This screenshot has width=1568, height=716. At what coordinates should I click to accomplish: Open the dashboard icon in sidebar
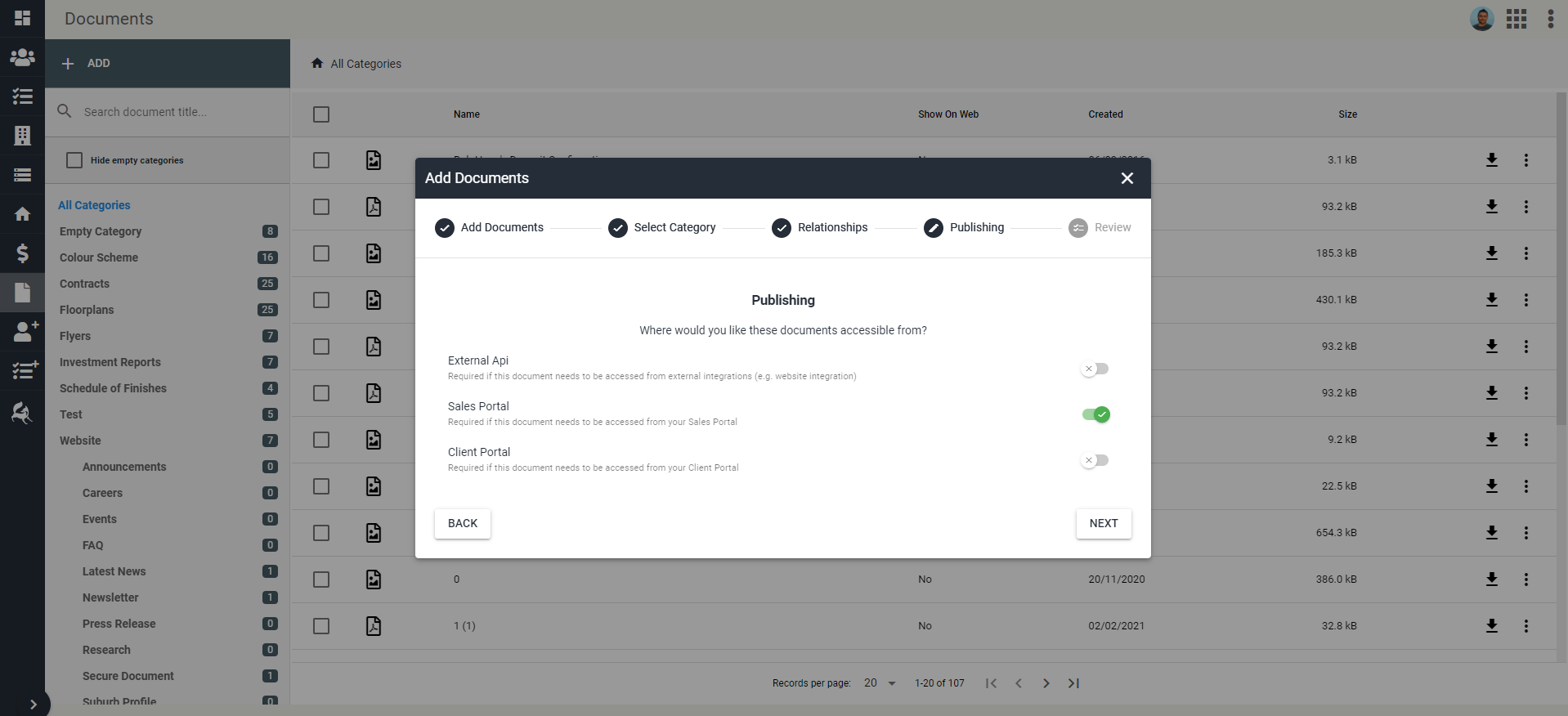[22, 18]
